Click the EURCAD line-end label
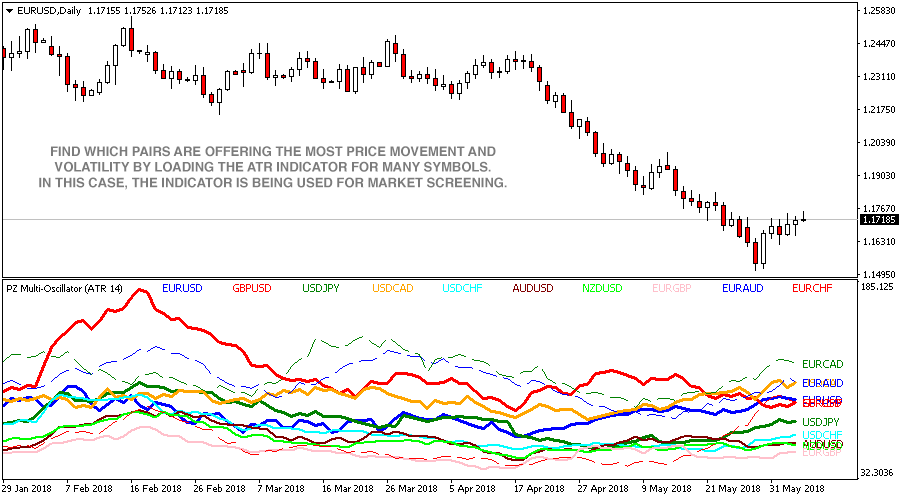 tap(823, 364)
